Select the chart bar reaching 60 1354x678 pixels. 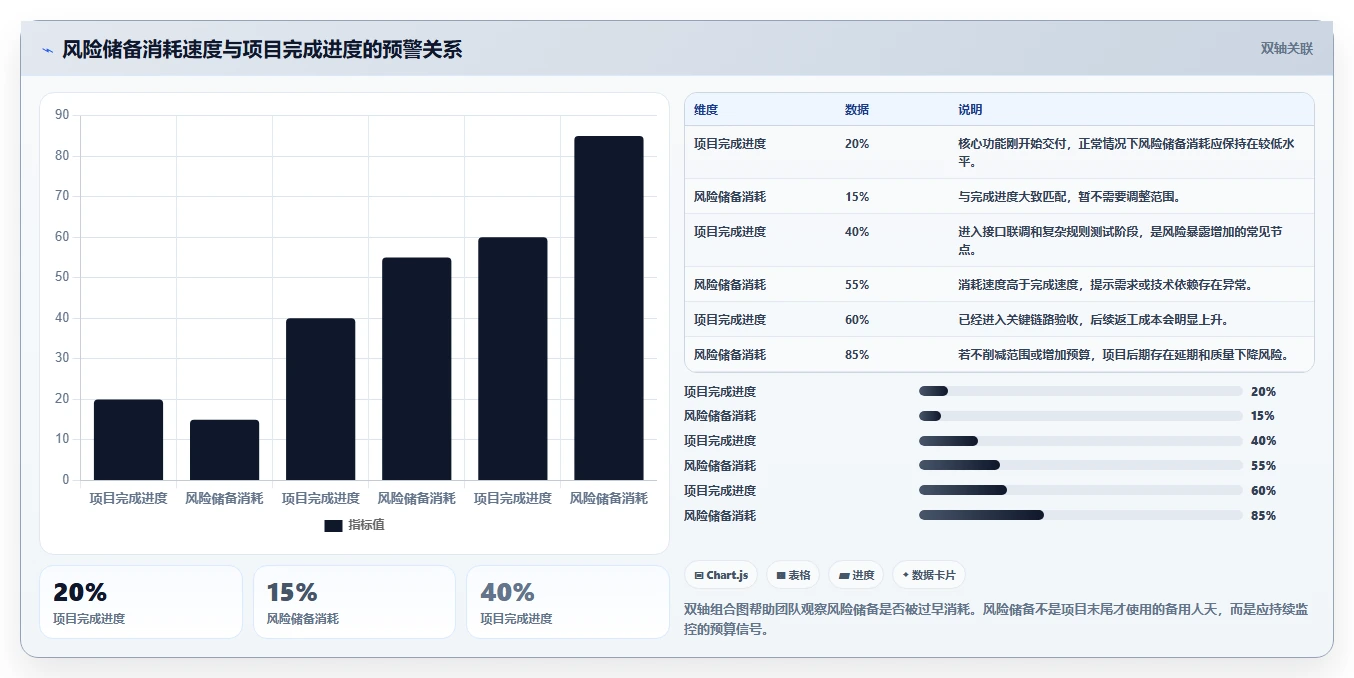(513, 358)
